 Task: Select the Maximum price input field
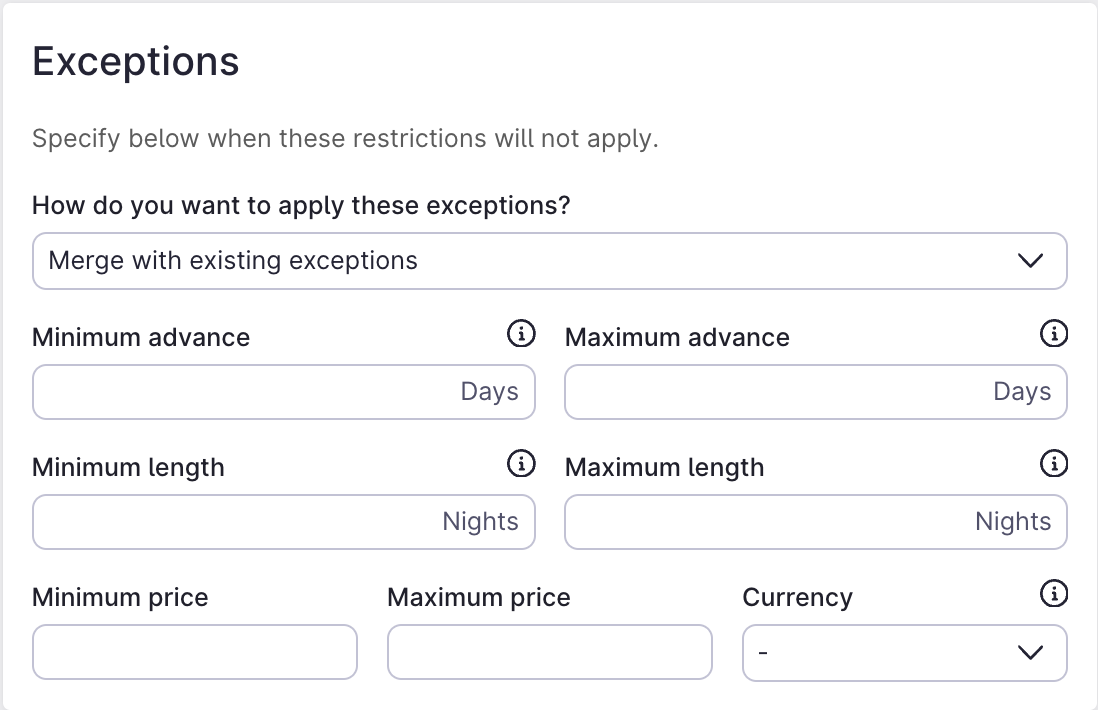point(549,652)
